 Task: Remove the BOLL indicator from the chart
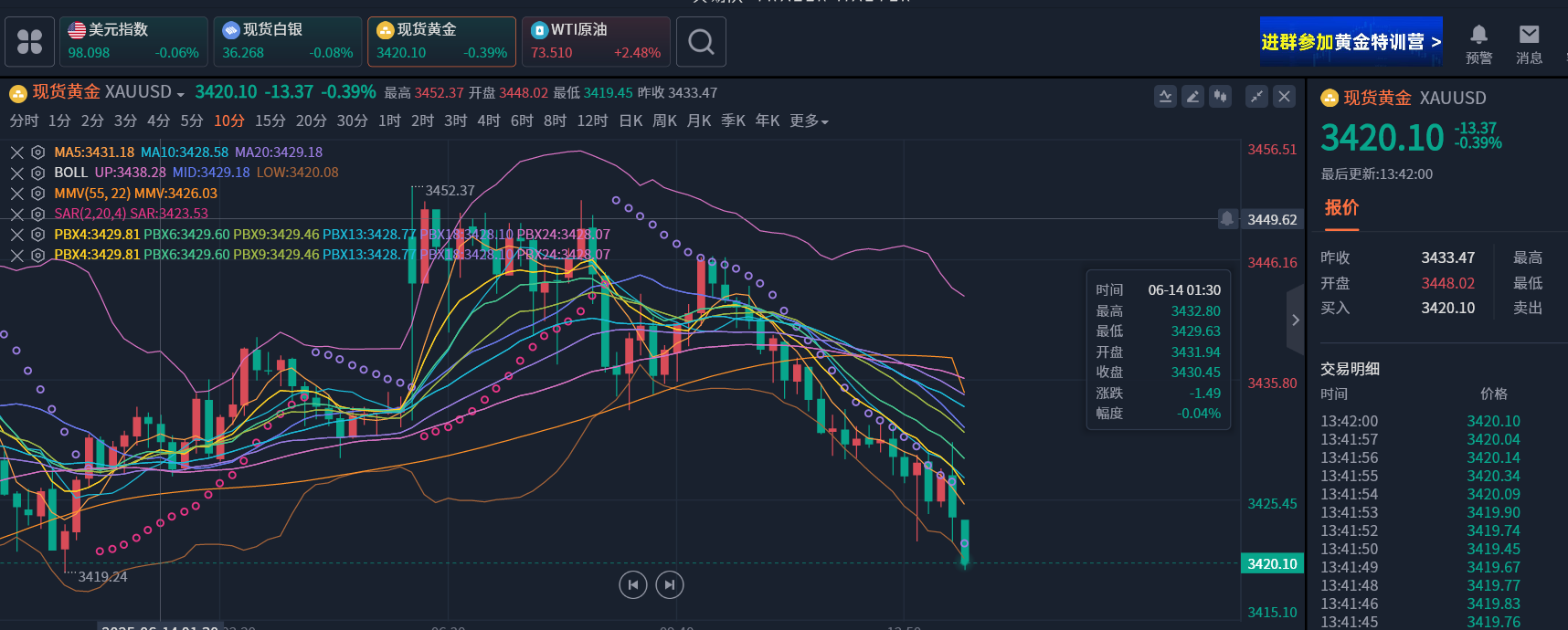(16, 173)
